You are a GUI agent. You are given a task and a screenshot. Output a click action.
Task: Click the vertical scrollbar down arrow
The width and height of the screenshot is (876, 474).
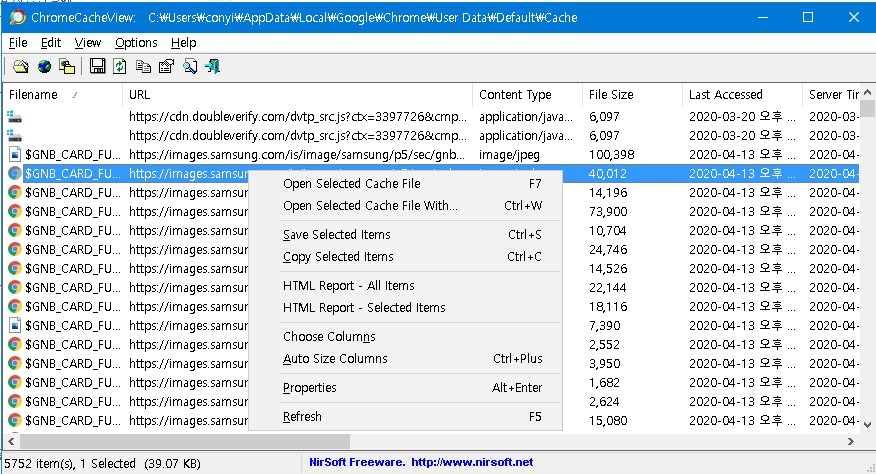click(x=868, y=425)
